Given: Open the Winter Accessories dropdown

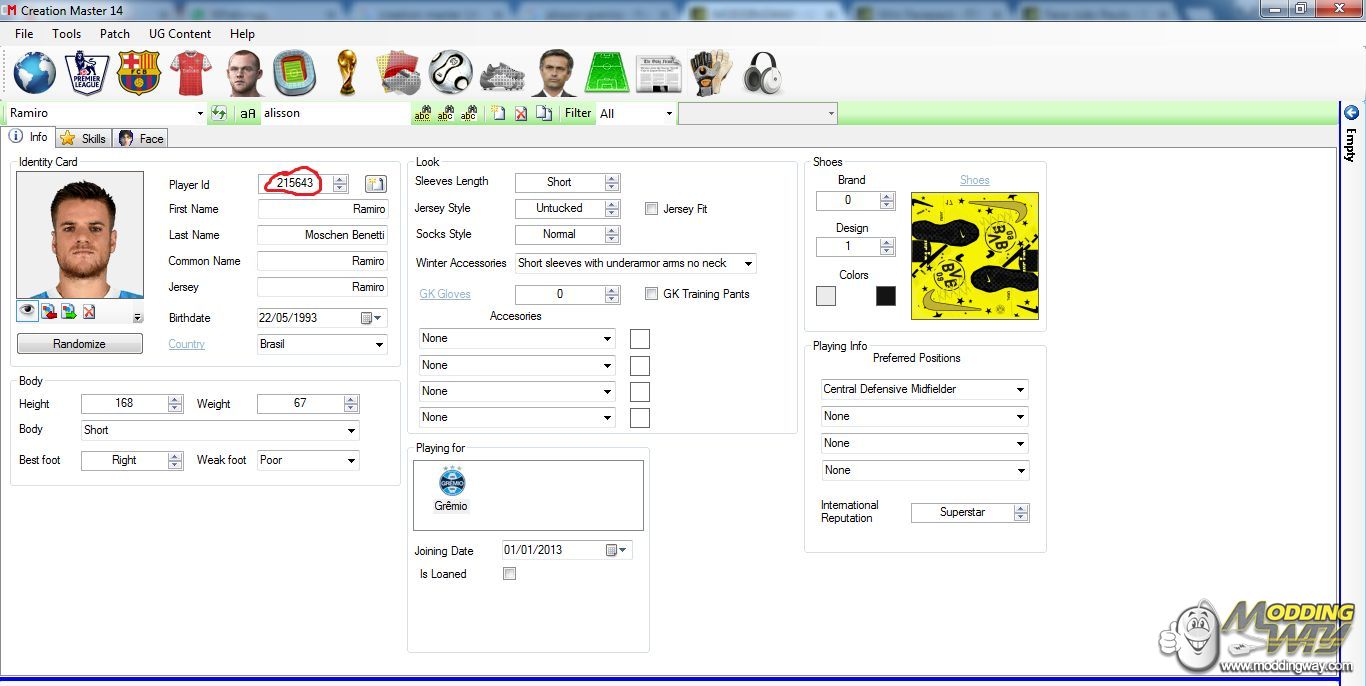Looking at the screenshot, I should tap(748, 263).
